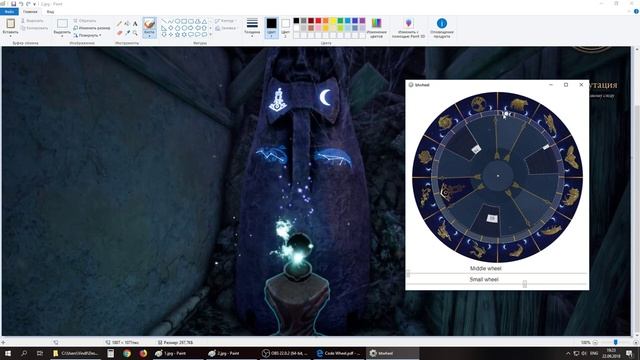The height and width of the screenshot is (360, 640).
Task: Click the Task View taskbar icon
Action: pyautogui.click(x=40, y=353)
